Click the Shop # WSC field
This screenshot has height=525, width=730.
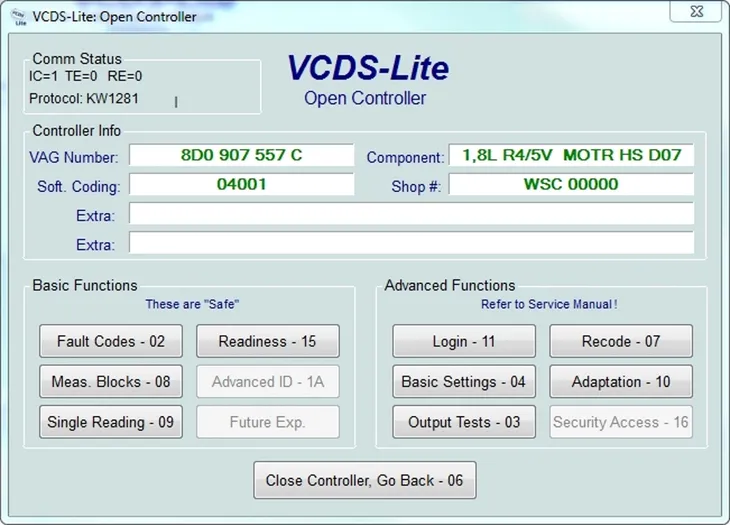tap(570, 184)
